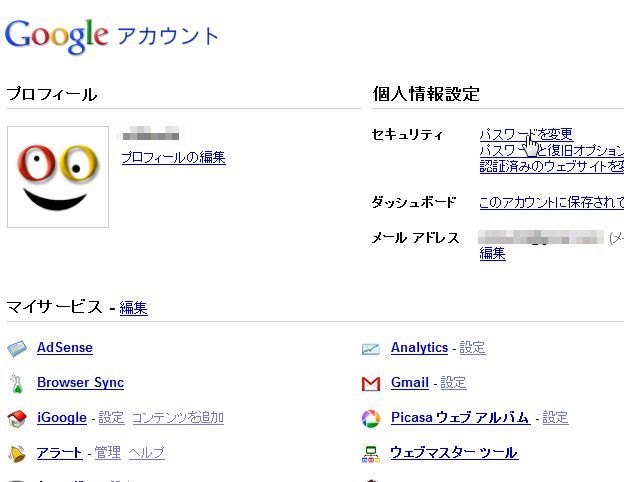The height and width of the screenshot is (482, 624).
Task: Click the iGoogle house icon
Action: click(x=17, y=419)
